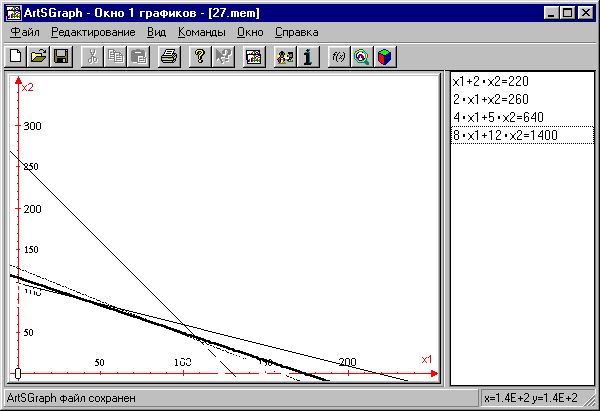The width and height of the screenshot is (600, 411).
Task: Click the New document toolbar icon
Action: (x=16, y=57)
